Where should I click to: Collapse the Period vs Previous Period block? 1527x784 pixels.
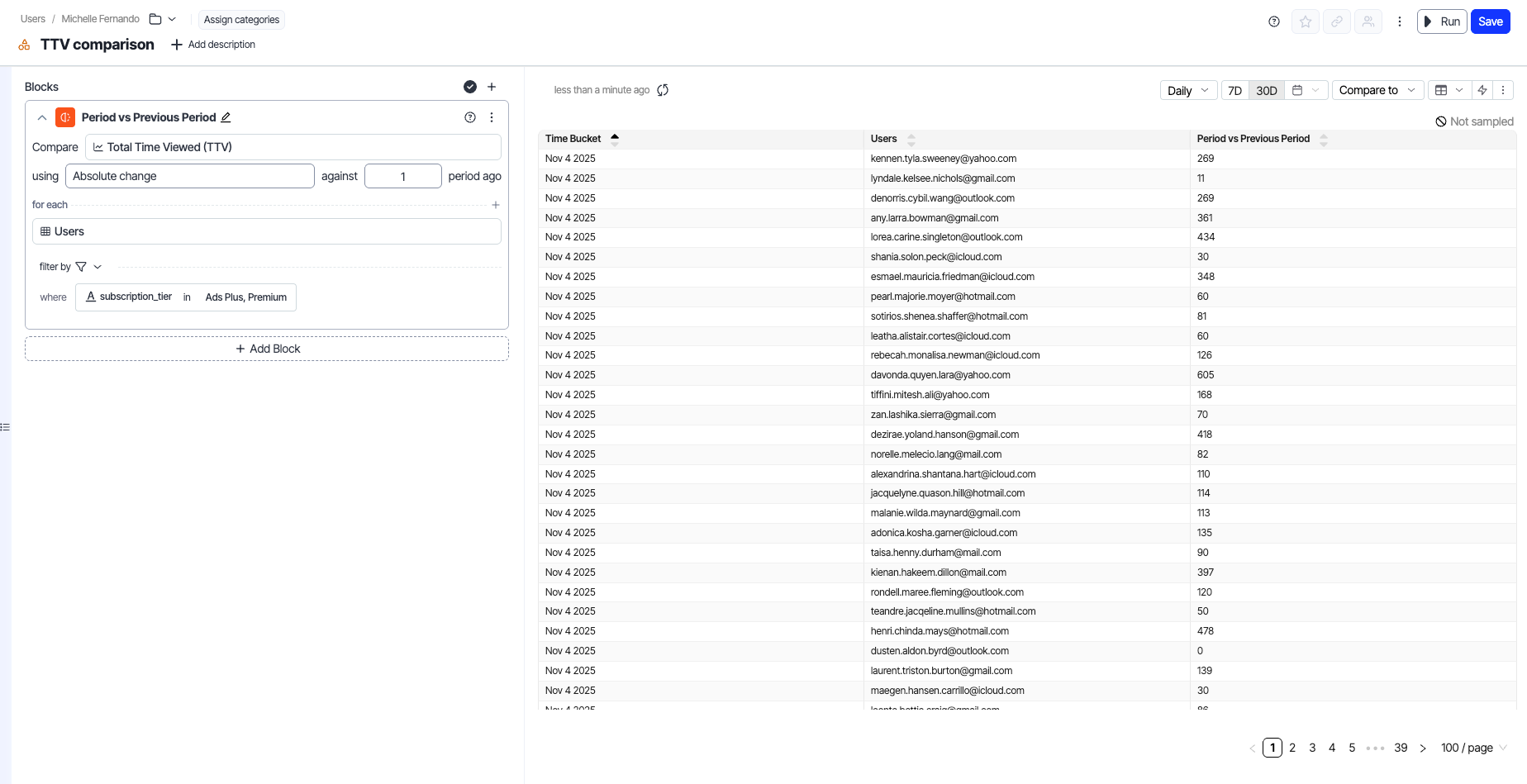(x=42, y=117)
